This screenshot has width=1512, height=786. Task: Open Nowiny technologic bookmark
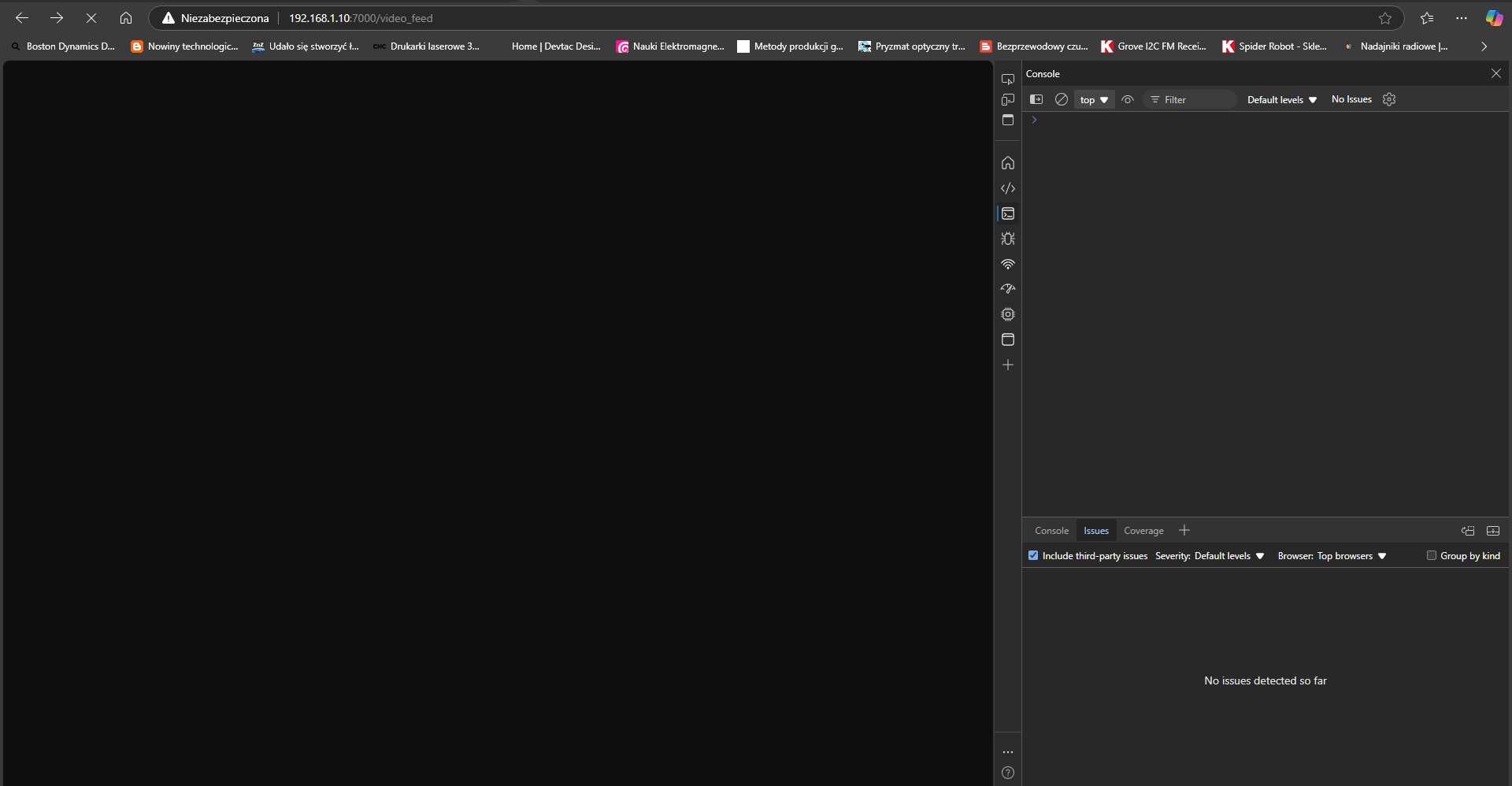[x=185, y=46]
